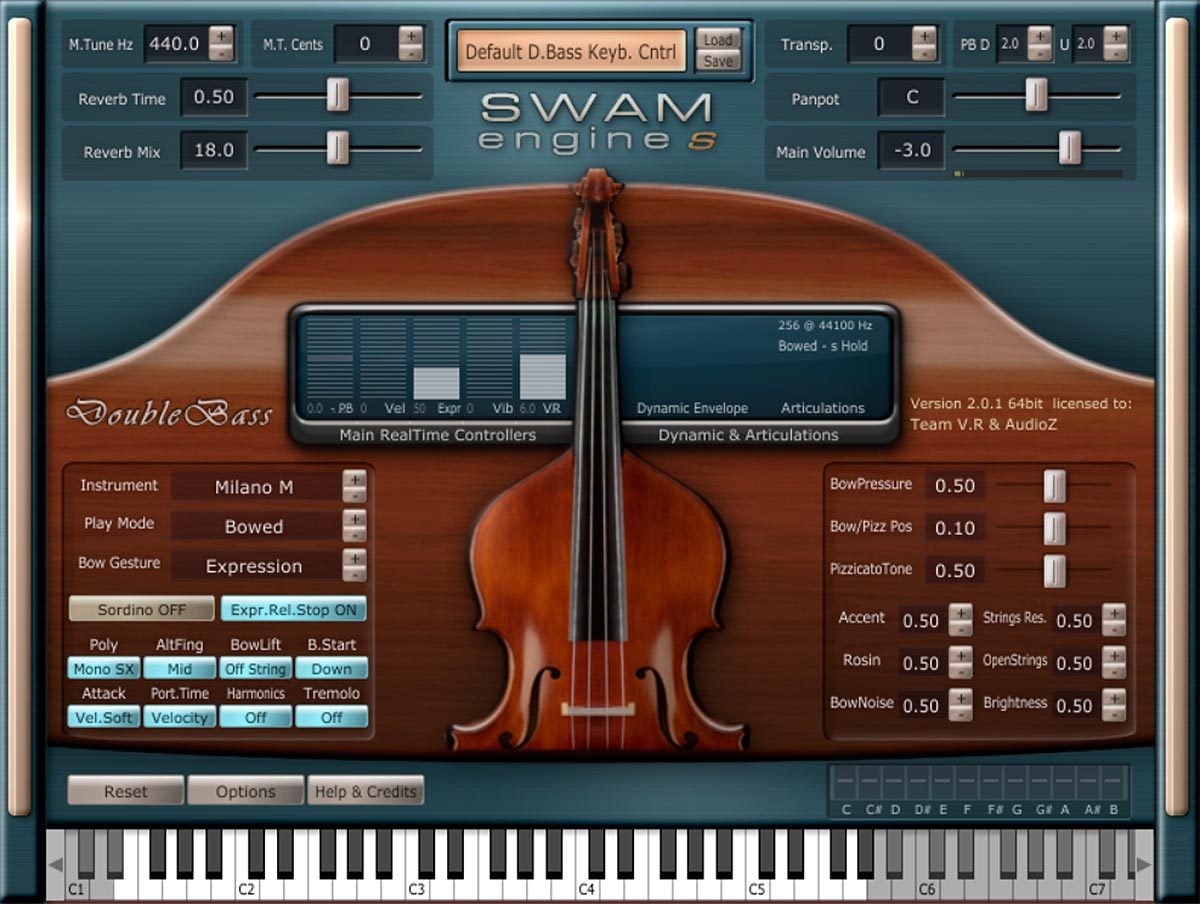The image size is (1200, 904).
Task: Open Bow Gesture selector showing Expression
Action: click(x=254, y=566)
